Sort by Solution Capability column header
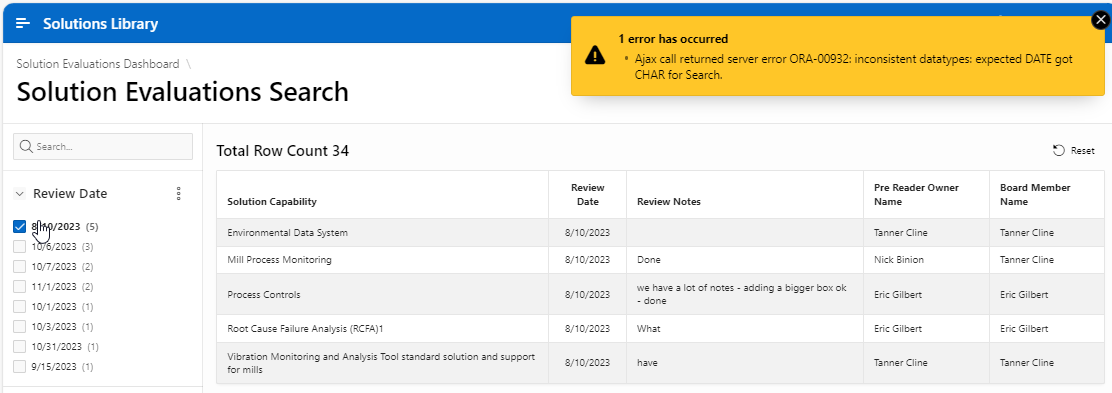This screenshot has width=1112, height=393. point(272,201)
